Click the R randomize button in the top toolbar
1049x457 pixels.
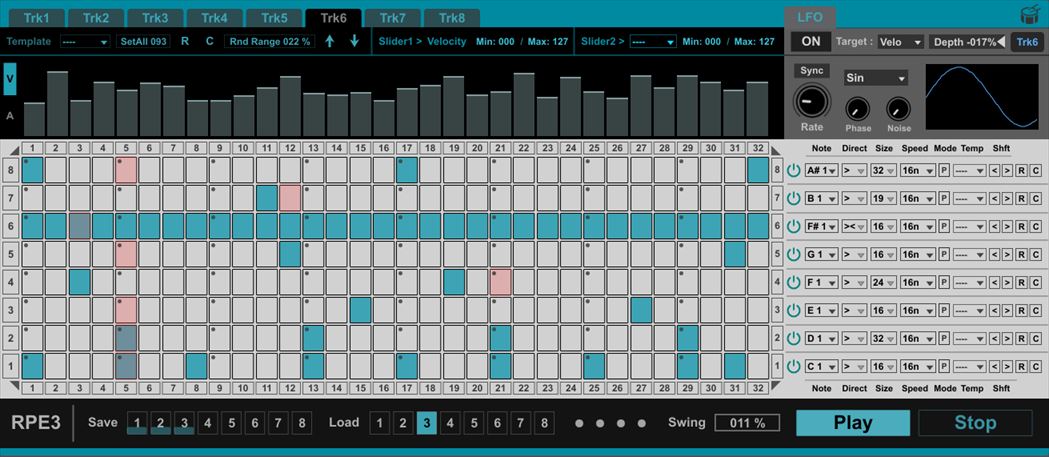(x=185, y=41)
